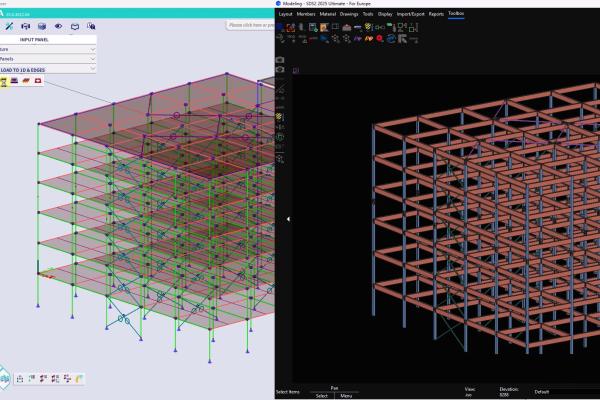This screenshot has height=400, width=600.
Task: Click the pencil edit tool icon
Action: tap(9, 26)
